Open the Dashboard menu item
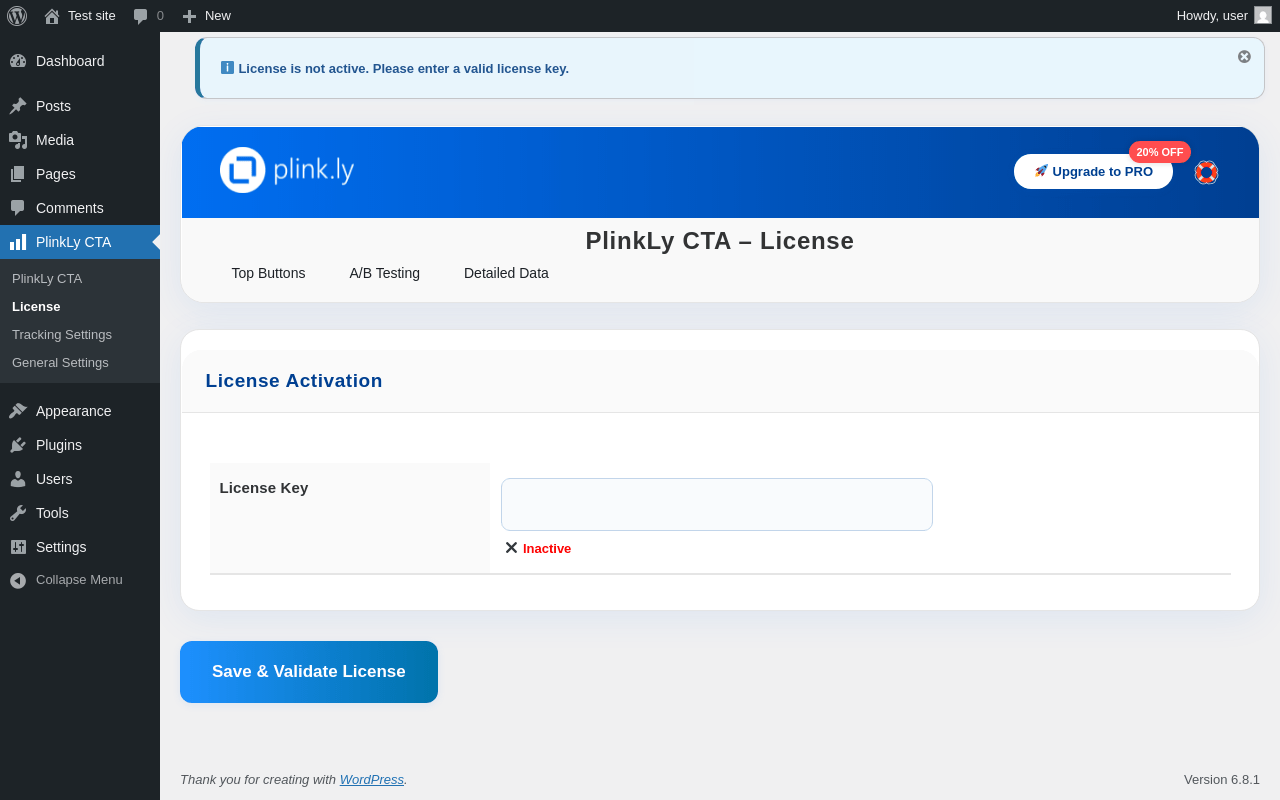 click(80, 61)
